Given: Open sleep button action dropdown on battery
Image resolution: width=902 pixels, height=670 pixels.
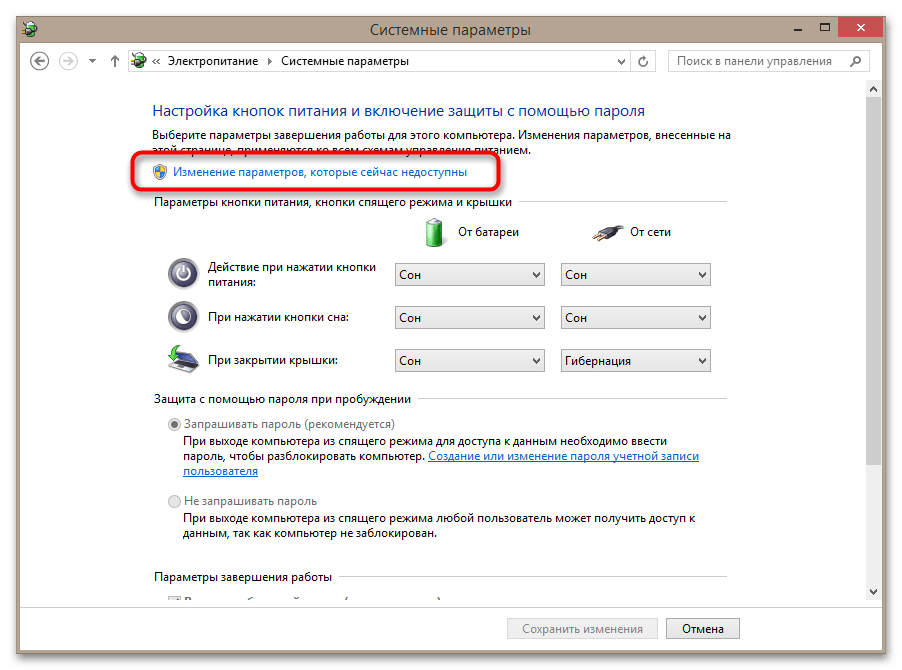Looking at the screenshot, I should pyautogui.click(x=469, y=317).
